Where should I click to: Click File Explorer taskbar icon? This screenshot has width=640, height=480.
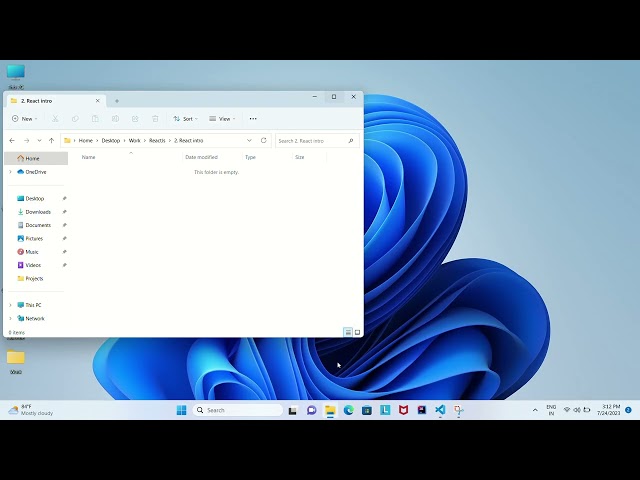[330, 410]
